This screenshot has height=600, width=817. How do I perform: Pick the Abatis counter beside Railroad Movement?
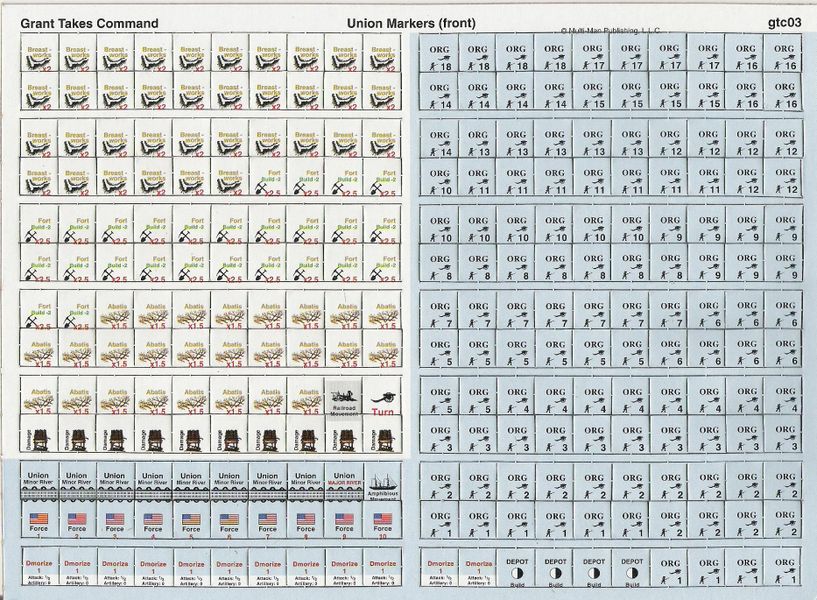coord(306,396)
